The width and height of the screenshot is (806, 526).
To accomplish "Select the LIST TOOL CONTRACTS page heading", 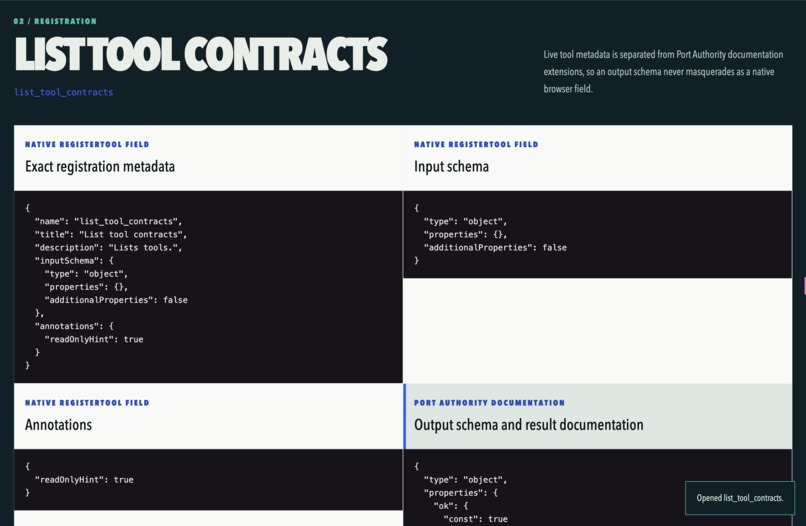I will (201, 54).
